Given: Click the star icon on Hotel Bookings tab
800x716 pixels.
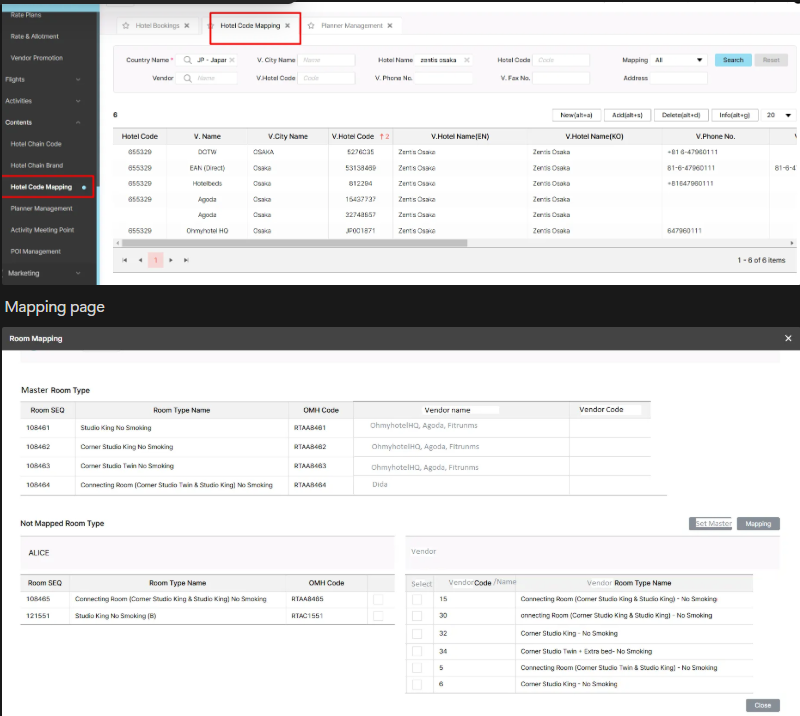Looking at the screenshot, I should (x=125, y=25).
